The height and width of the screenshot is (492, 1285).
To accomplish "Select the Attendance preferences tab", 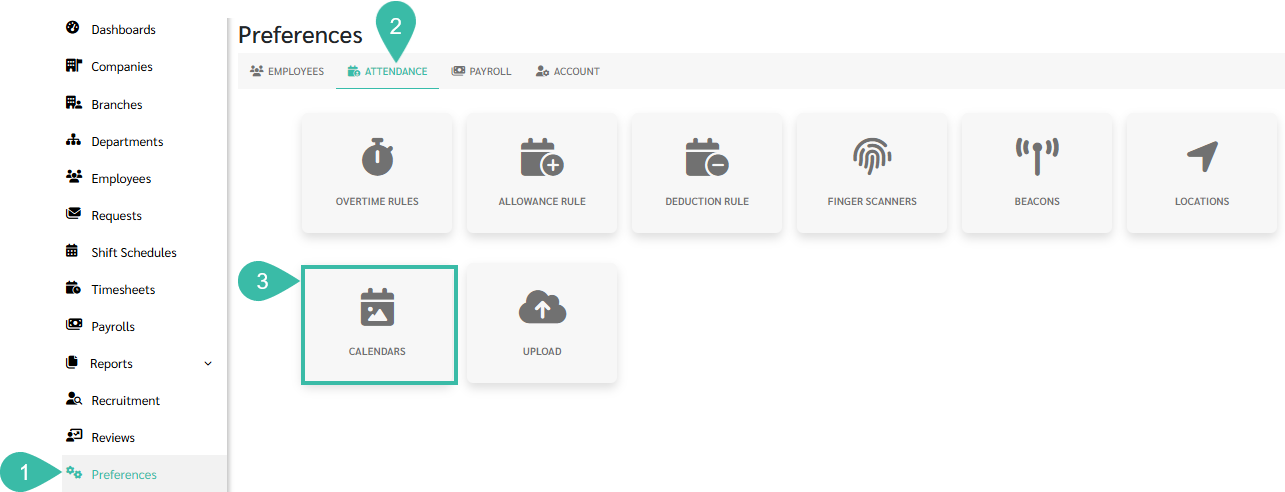I will point(387,71).
